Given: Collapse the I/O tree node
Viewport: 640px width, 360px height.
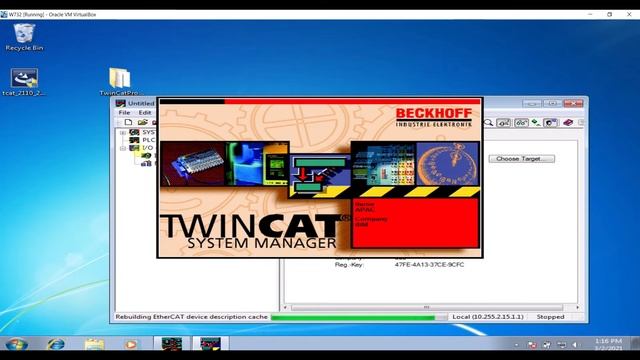Looking at the screenshot, I should [x=123, y=148].
